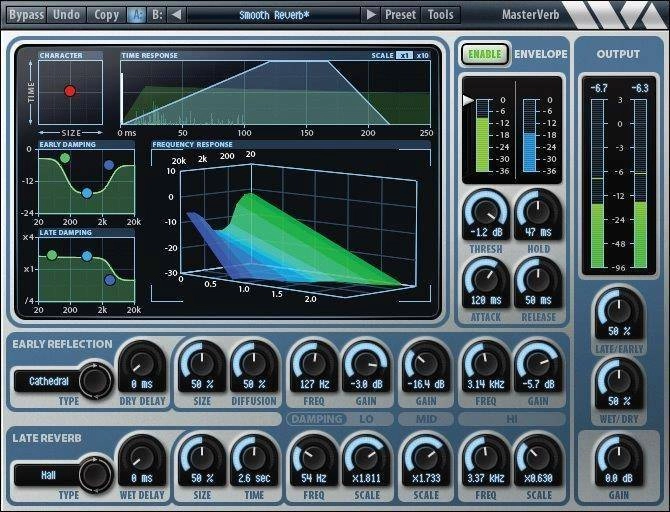Open the Smooth Reverb preset name field

(x=274, y=15)
